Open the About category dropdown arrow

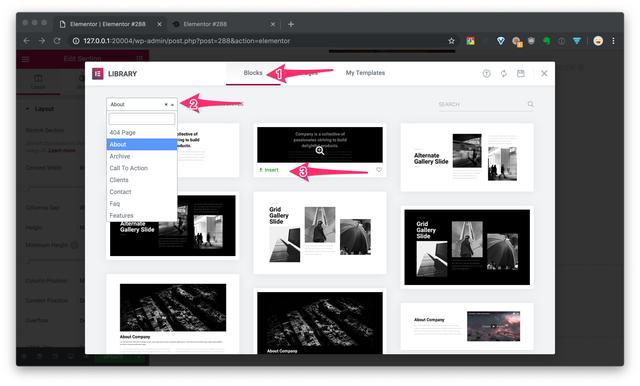point(173,105)
